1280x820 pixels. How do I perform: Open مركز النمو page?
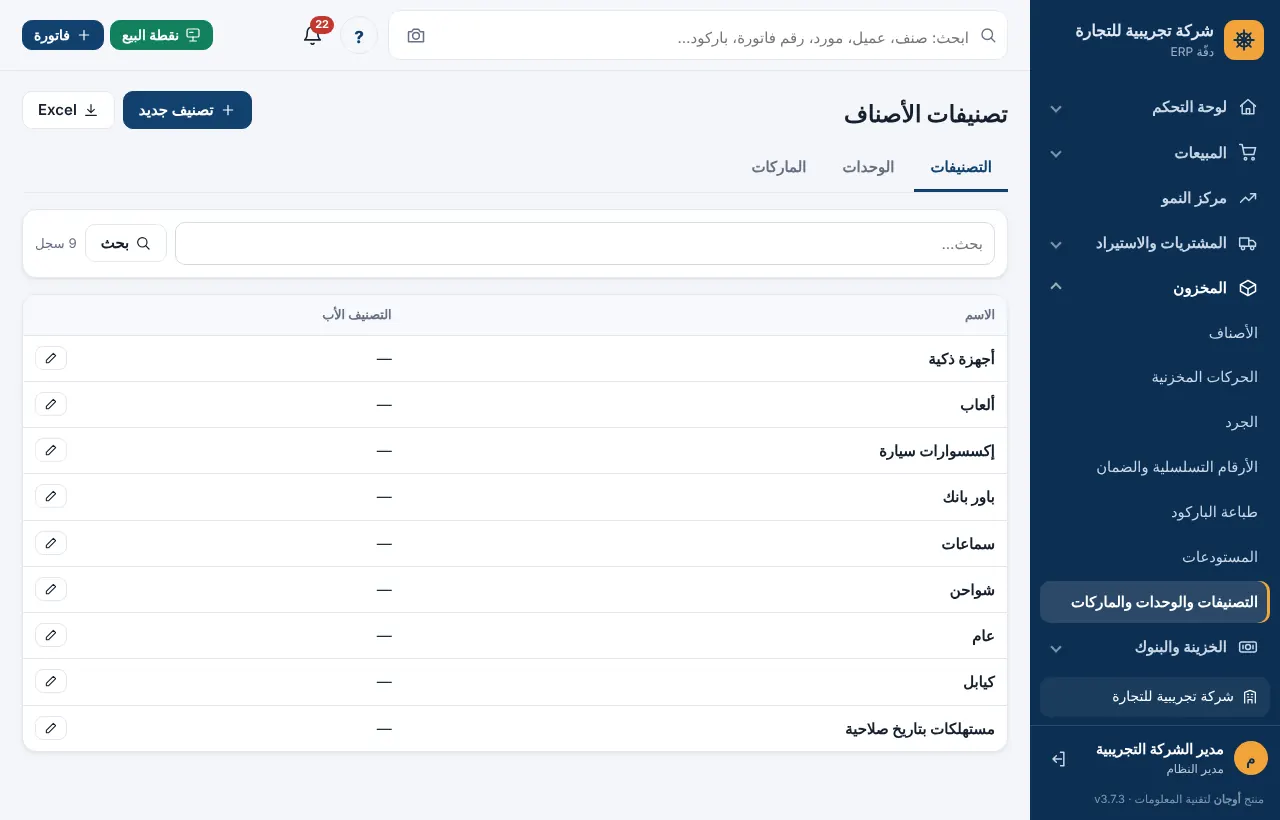(1155, 198)
